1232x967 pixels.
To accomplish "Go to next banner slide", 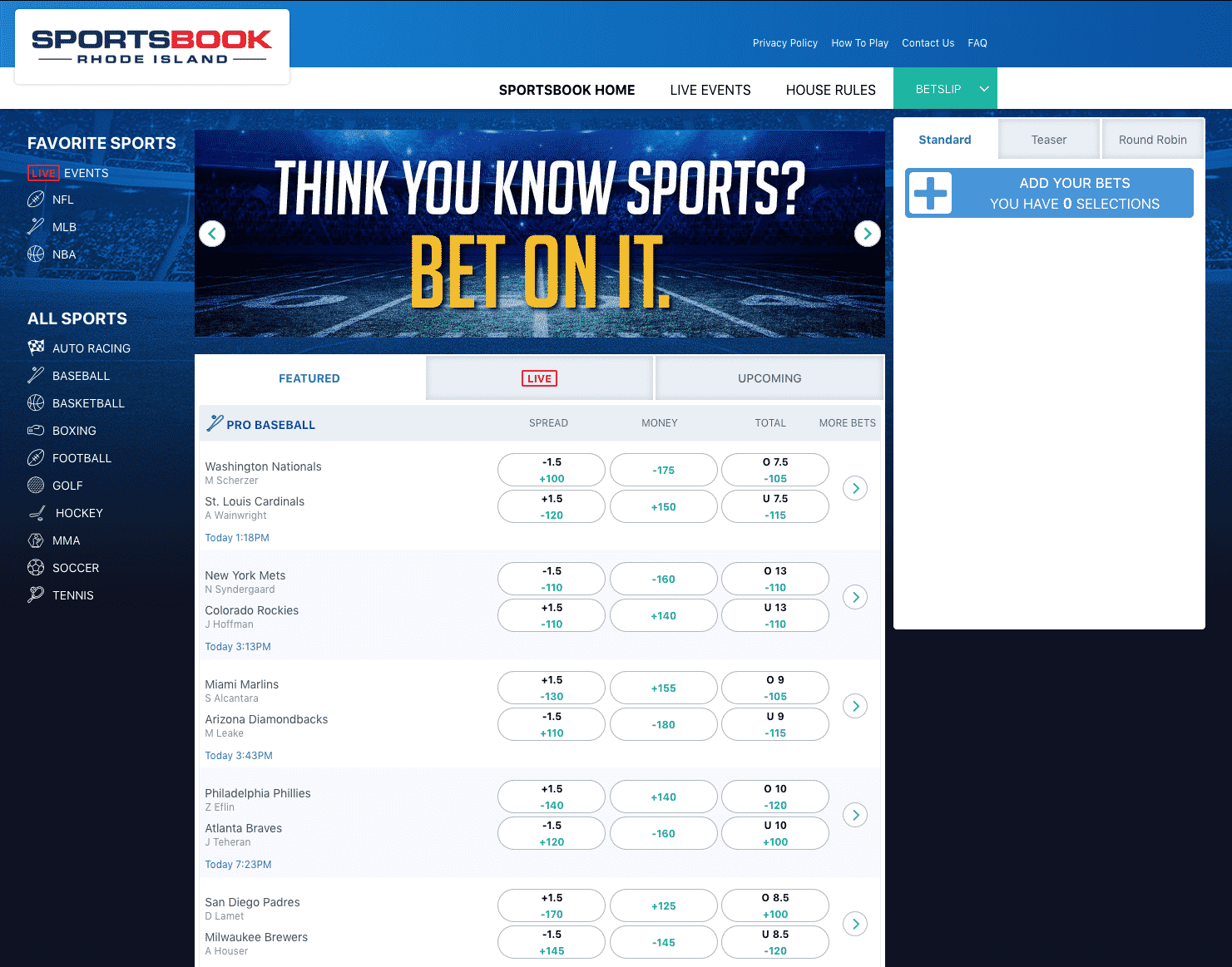I will [868, 234].
